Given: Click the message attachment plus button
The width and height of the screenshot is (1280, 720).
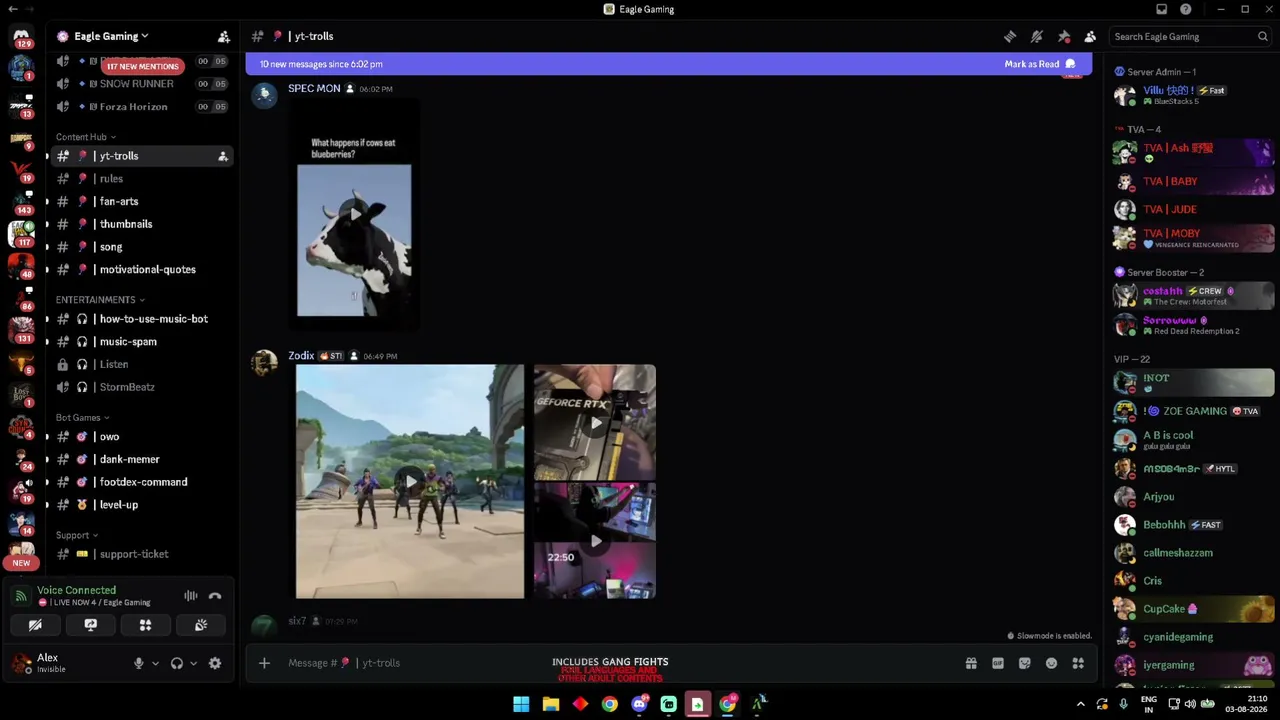Looking at the screenshot, I should tap(264, 663).
